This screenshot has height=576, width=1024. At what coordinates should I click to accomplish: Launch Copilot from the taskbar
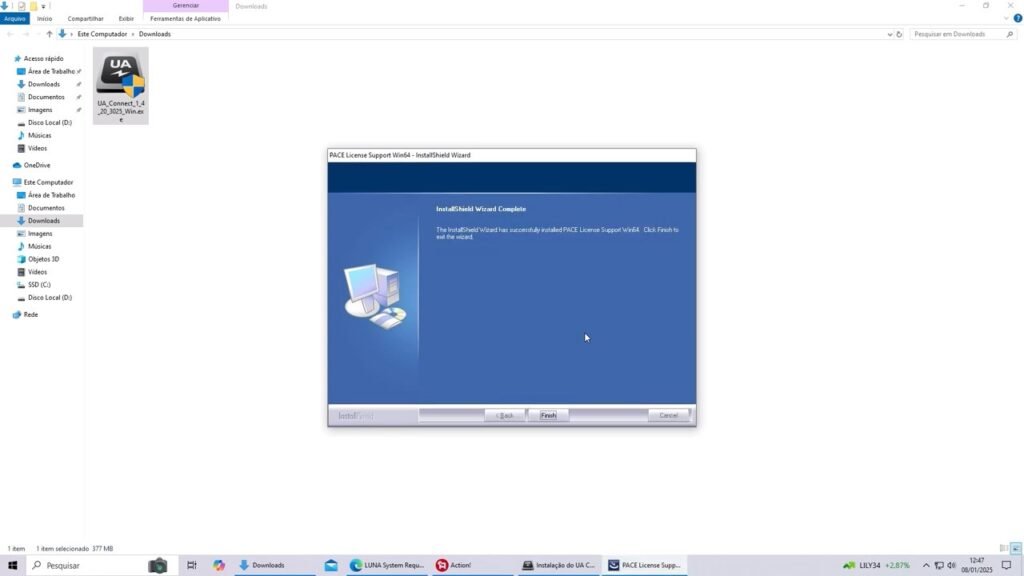[219, 566]
